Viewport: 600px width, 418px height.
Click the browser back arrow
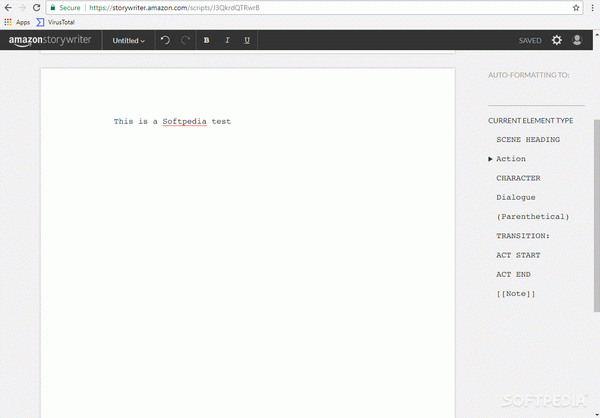coord(8,8)
